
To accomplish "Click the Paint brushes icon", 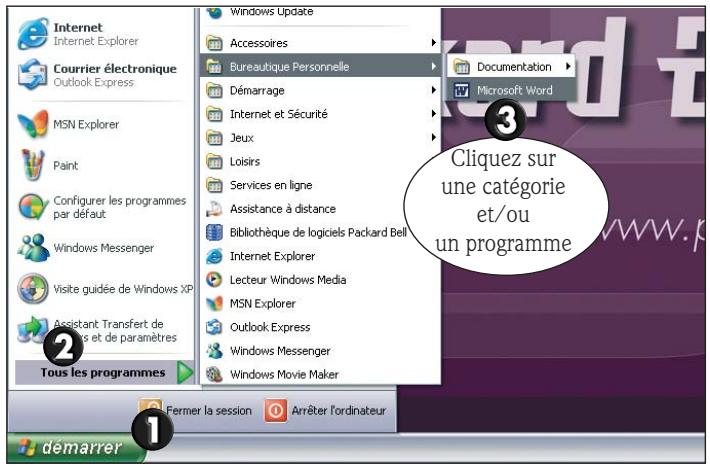I will pyautogui.click(x=33, y=165).
